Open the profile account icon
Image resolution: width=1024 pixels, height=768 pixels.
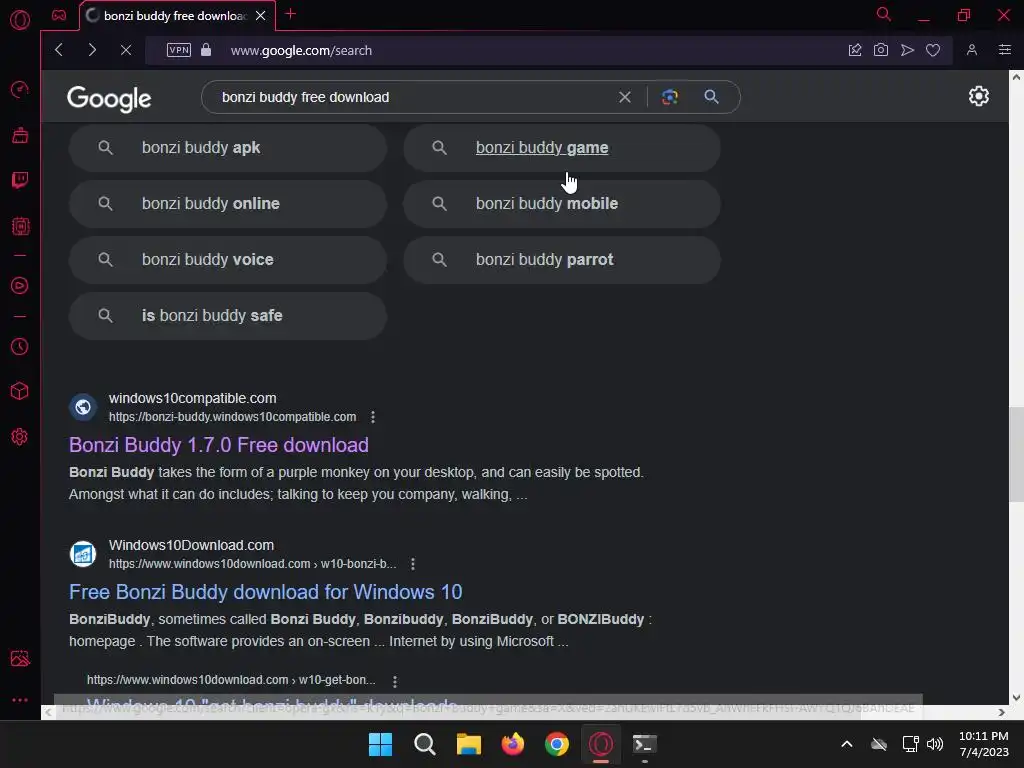point(972,50)
